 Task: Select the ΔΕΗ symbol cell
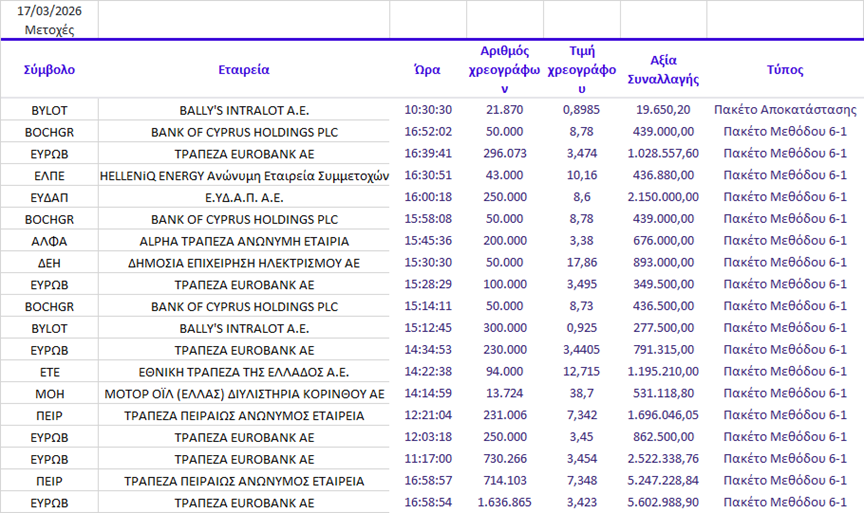point(49,263)
